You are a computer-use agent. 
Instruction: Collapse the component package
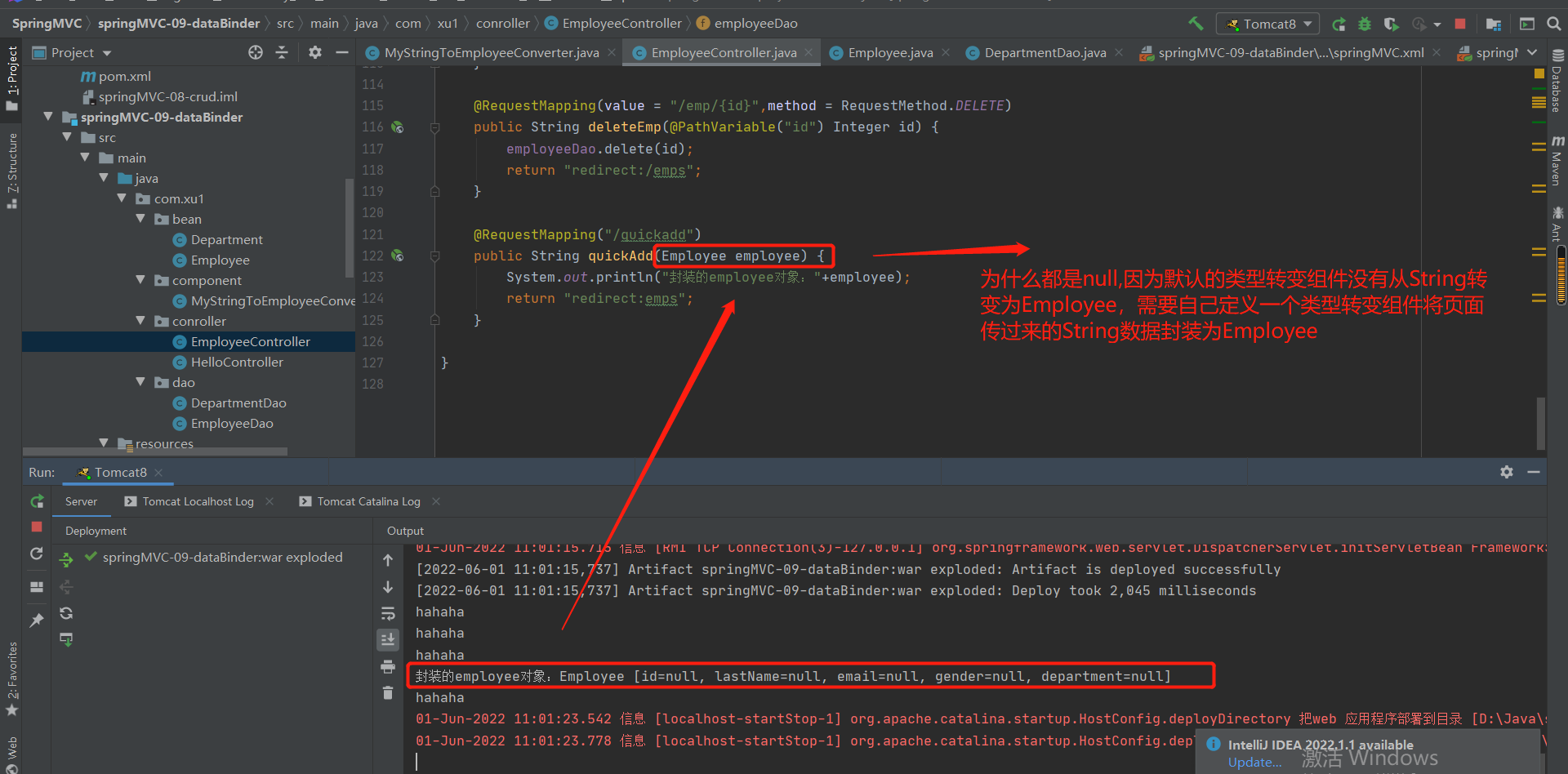tap(140, 280)
